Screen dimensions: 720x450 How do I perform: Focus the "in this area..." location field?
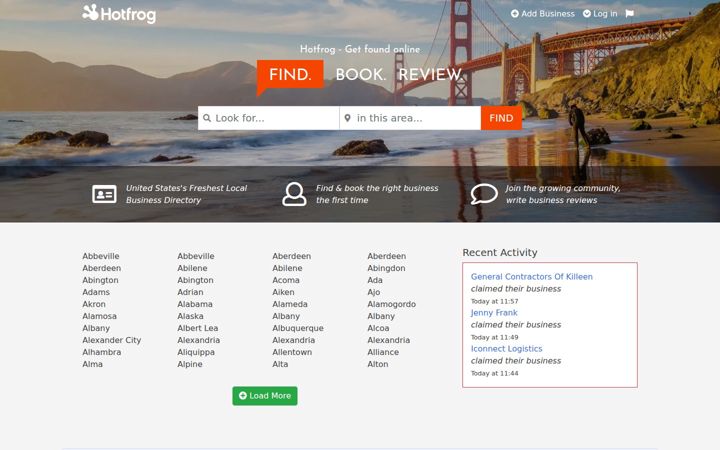(x=410, y=118)
